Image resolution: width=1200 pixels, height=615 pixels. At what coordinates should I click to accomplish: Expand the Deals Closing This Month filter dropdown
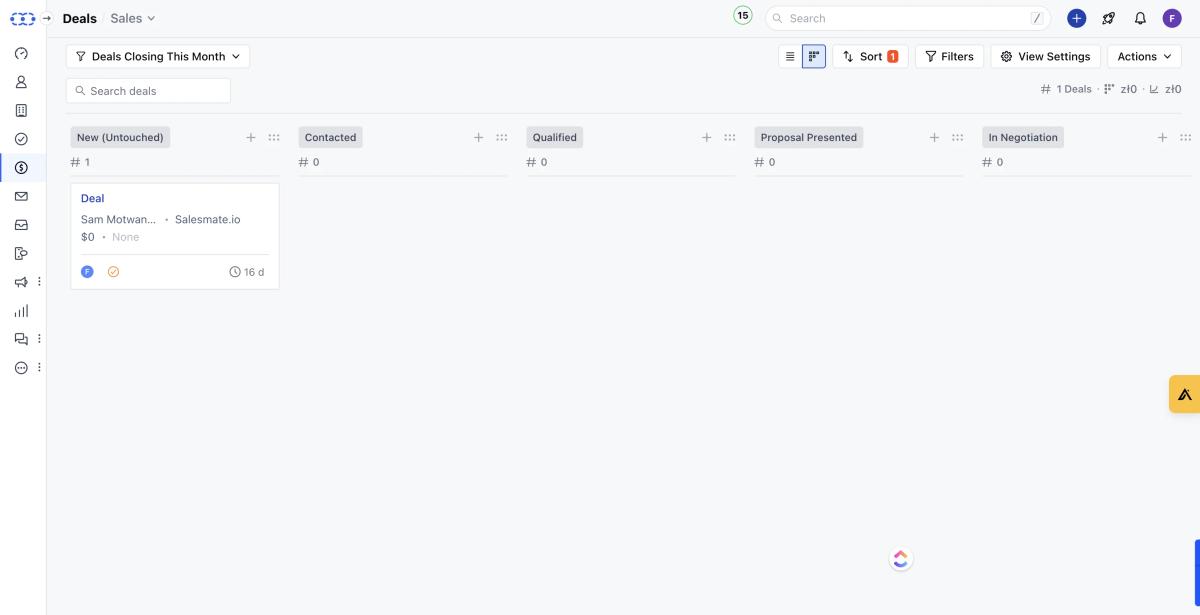[158, 57]
